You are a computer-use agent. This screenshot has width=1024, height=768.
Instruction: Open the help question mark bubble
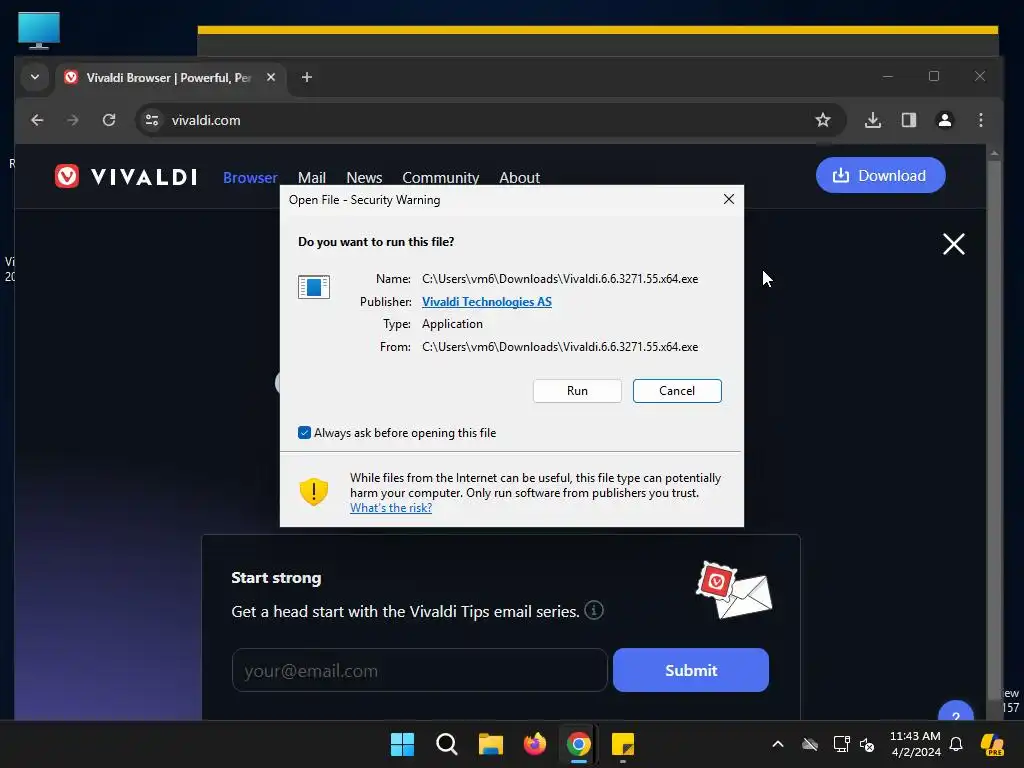tap(955, 712)
